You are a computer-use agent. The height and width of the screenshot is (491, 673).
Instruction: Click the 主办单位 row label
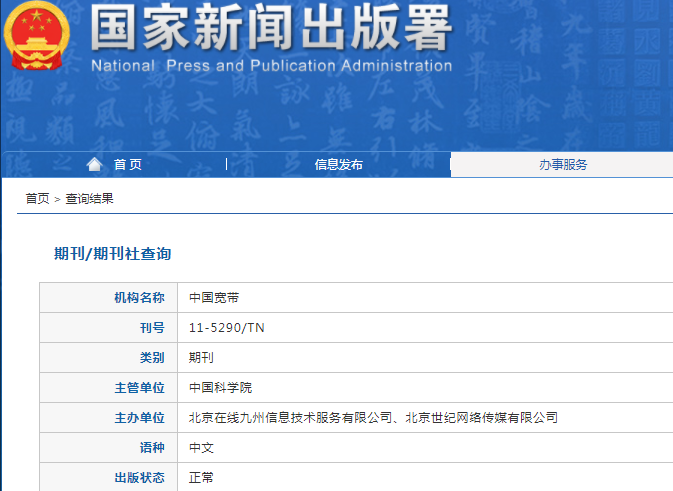[x=139, y=418]
